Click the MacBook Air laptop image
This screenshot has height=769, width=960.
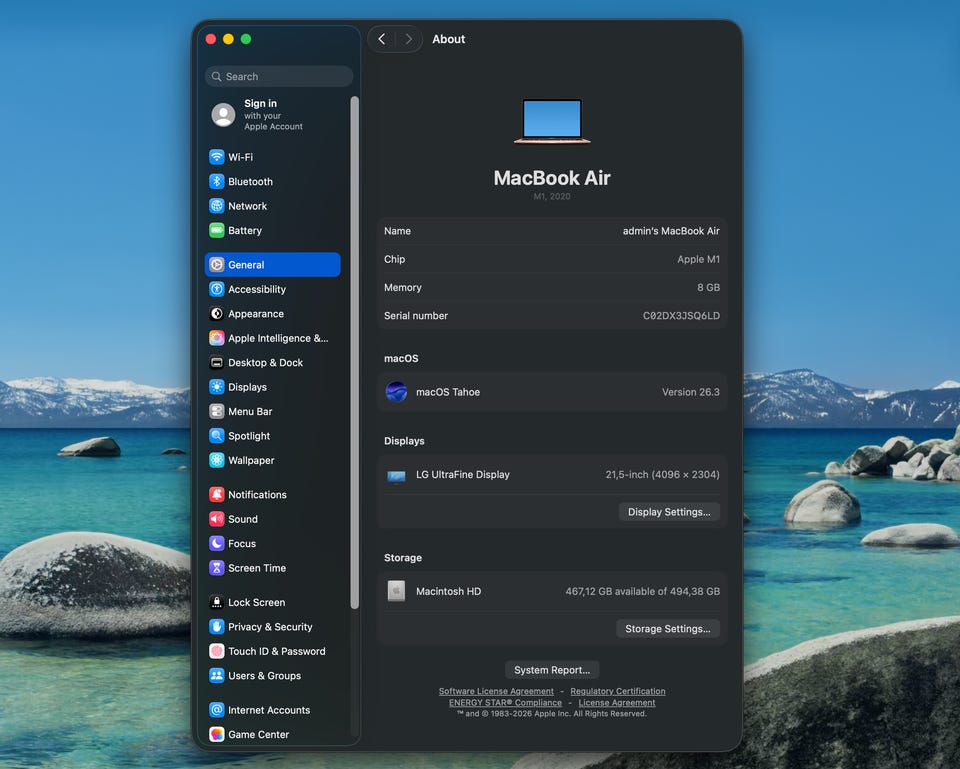point(552,121)
